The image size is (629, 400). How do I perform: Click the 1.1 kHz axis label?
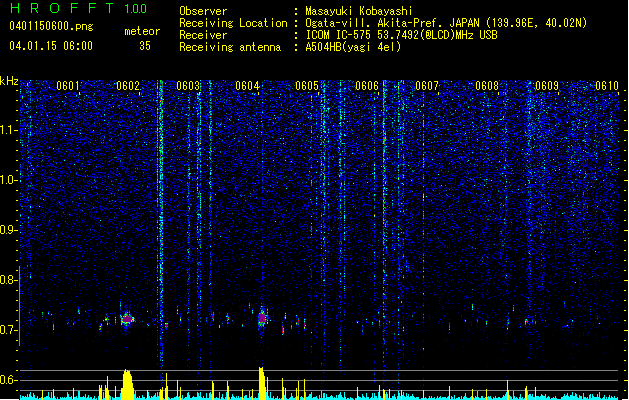coord(9,130)
